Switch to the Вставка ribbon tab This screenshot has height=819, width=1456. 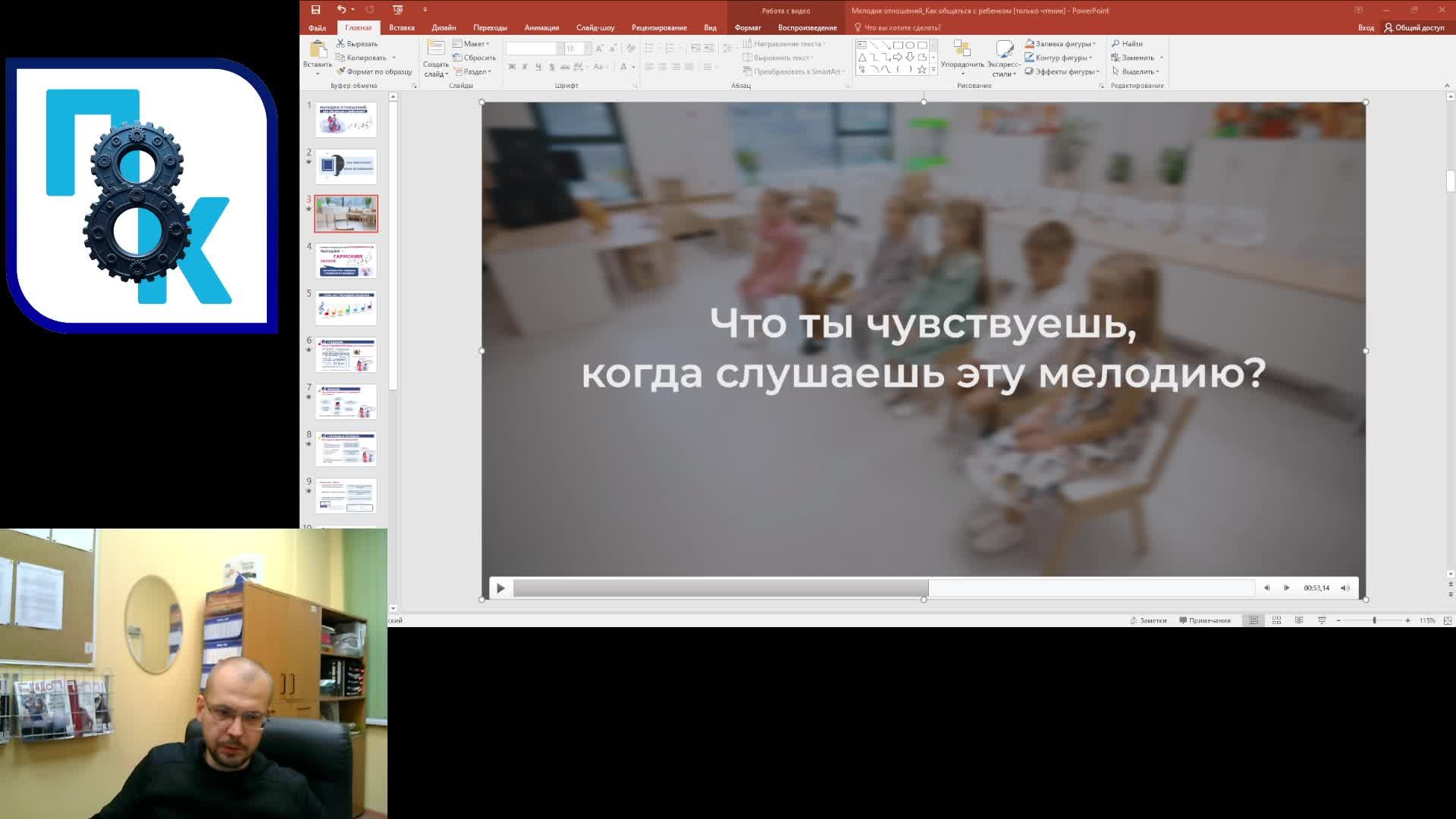tap(402, 27)
